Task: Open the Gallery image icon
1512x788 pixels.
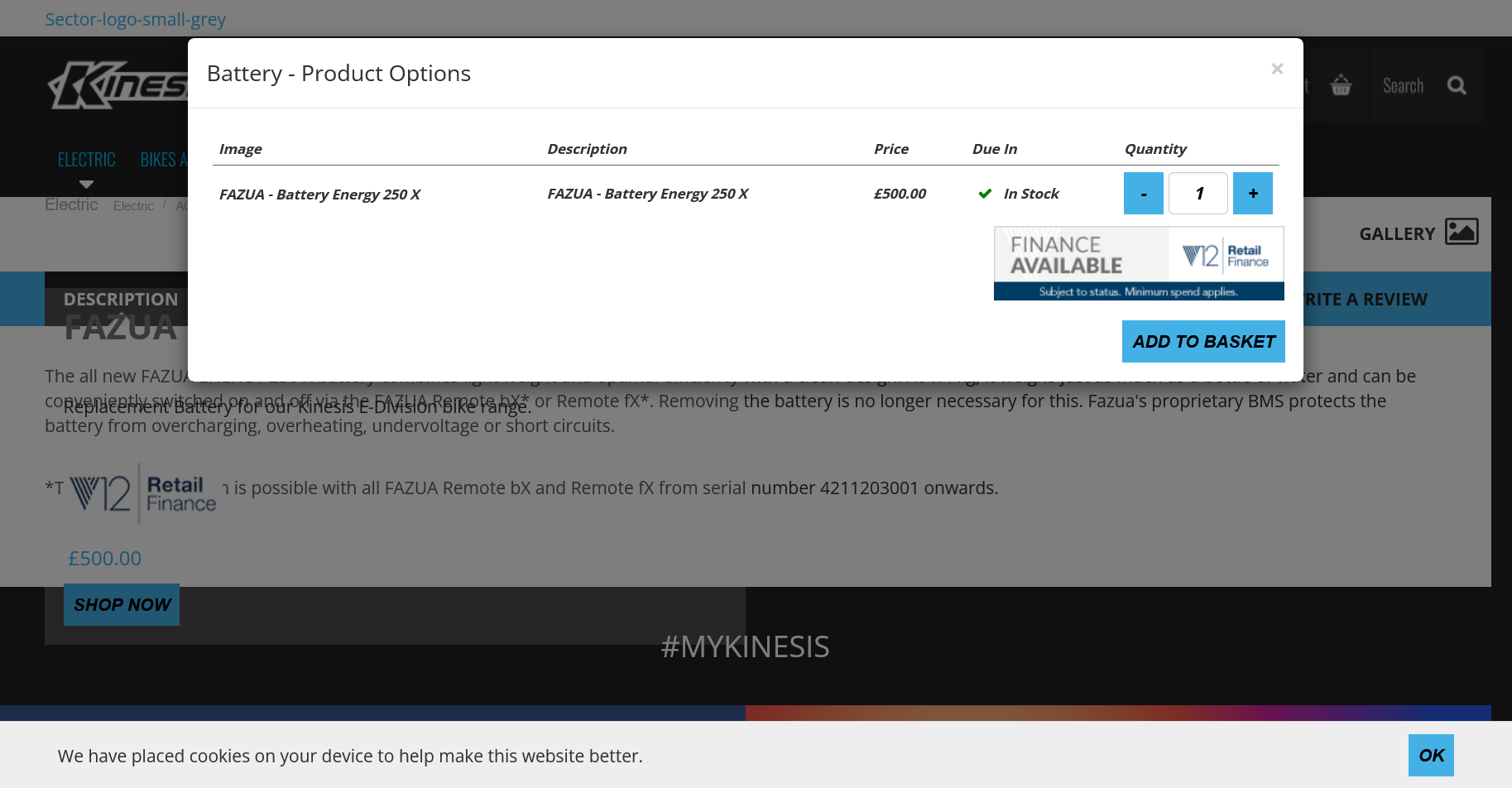Action: 1461,232
